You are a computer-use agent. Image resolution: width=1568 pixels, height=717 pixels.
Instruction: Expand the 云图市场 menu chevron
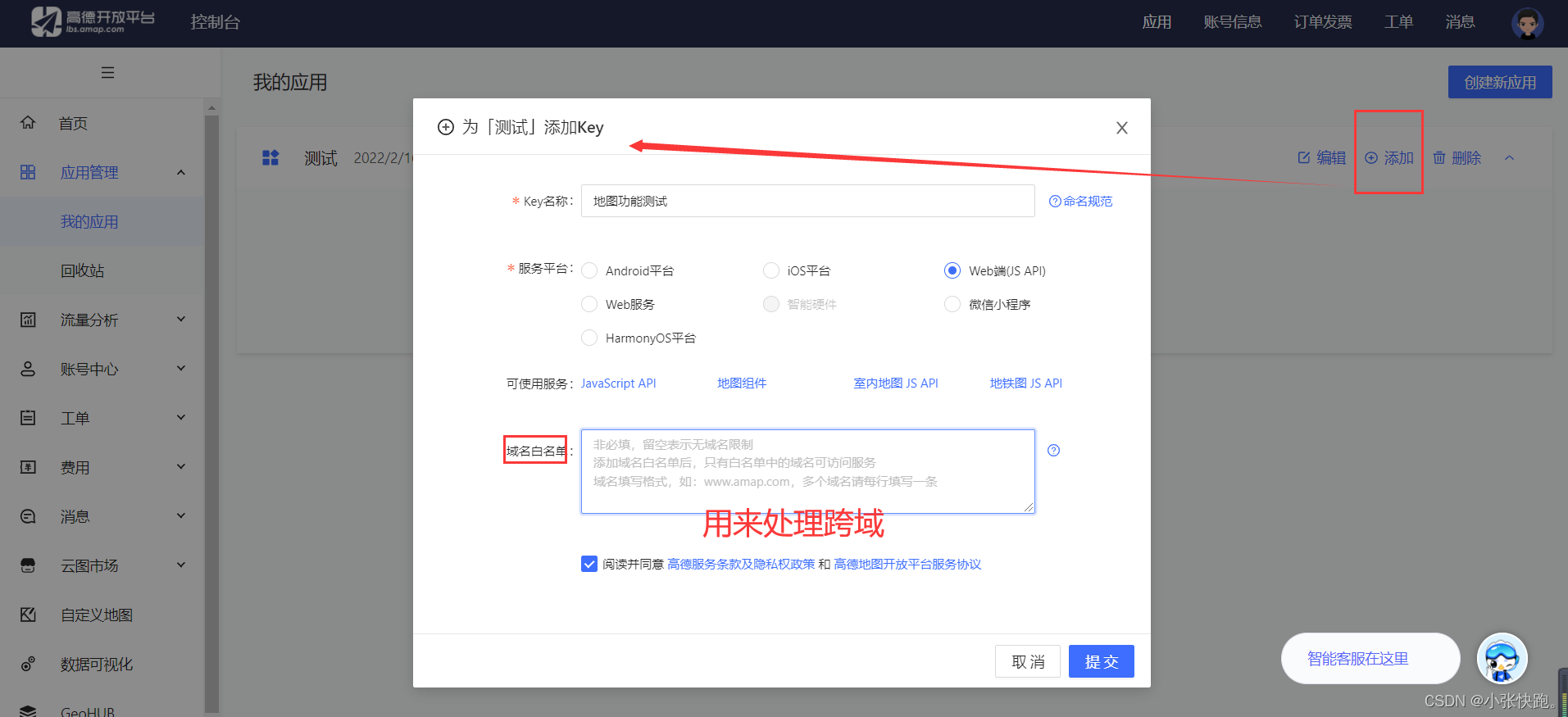click(x=181, y=565)
